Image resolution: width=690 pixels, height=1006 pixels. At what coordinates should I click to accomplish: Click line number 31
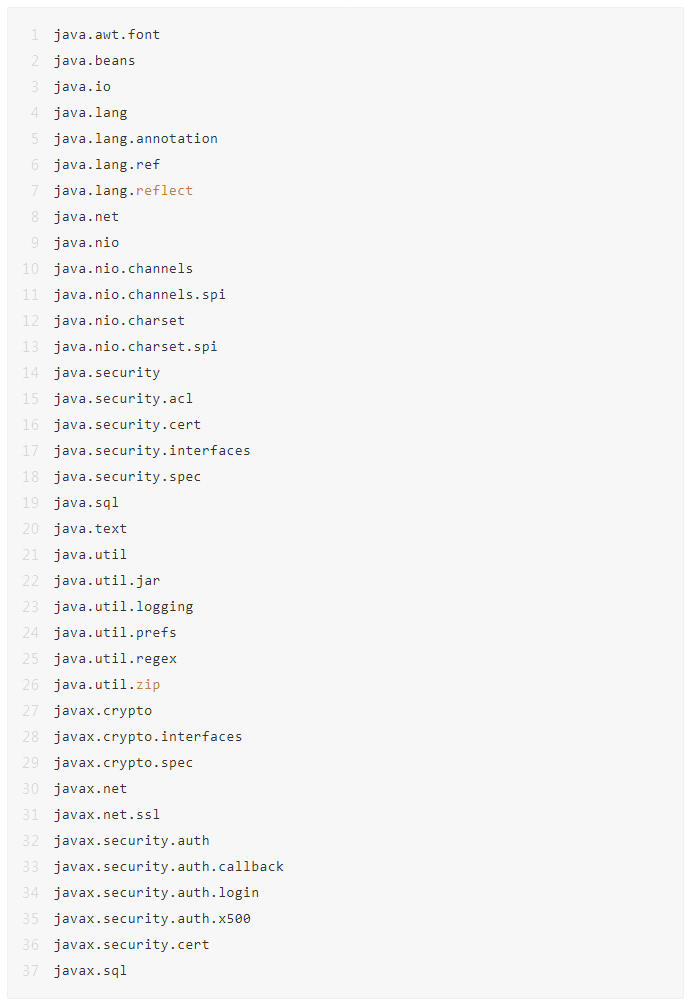pos(30,815)
